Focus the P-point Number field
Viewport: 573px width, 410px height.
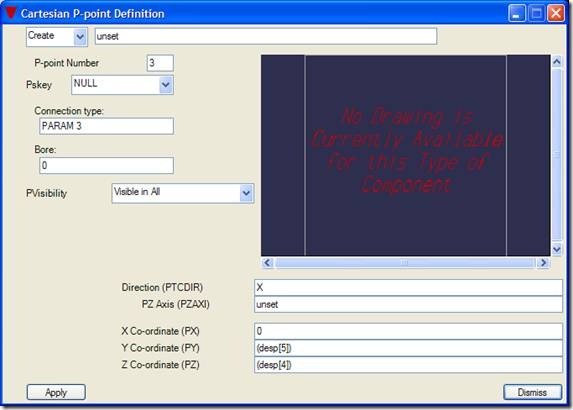[x=160, y=63]
